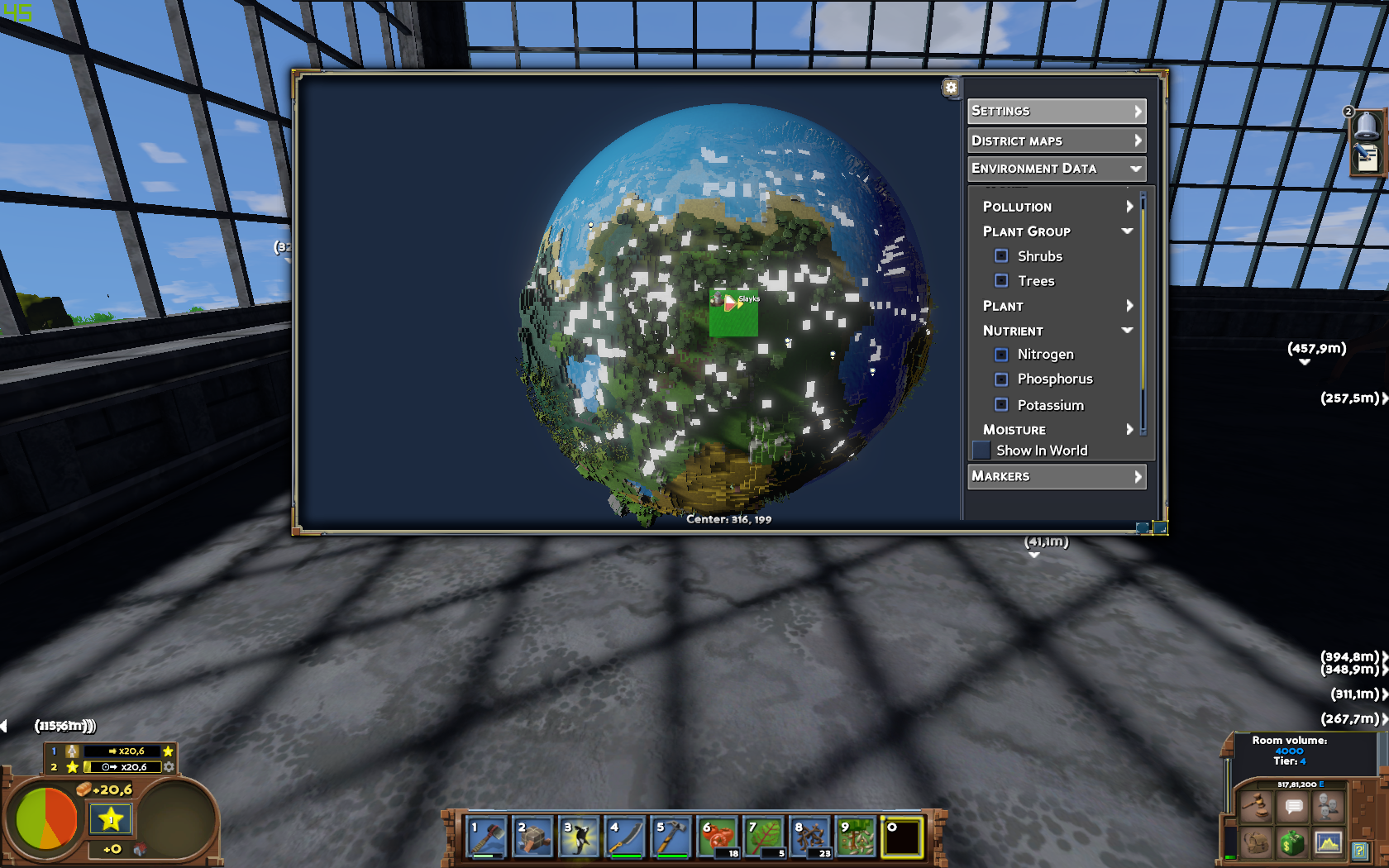Image resolution: width=1389 pixels, height=868 pixels.
Task: Expand the Moisture category
Action: pyautogui.click(x=1057, y=430)
